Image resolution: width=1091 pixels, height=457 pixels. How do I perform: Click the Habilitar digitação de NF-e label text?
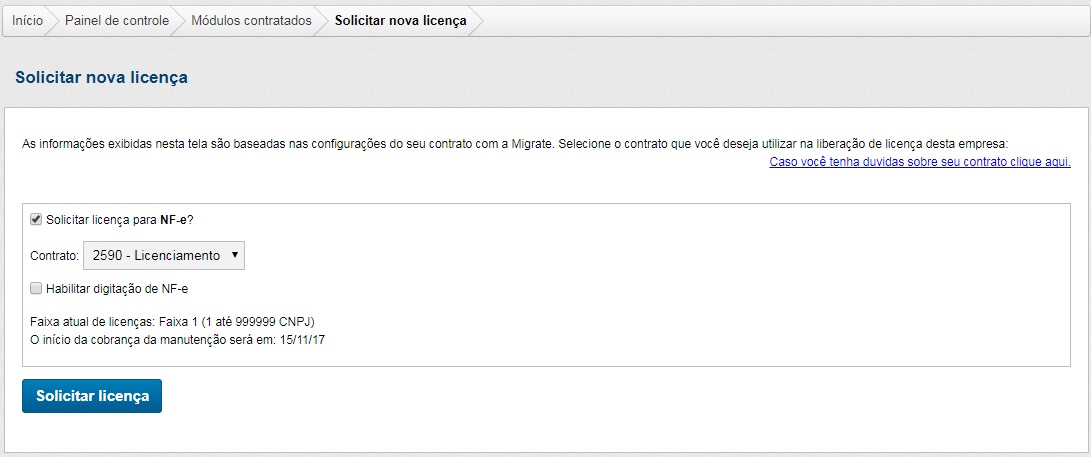tap(117, 289)
